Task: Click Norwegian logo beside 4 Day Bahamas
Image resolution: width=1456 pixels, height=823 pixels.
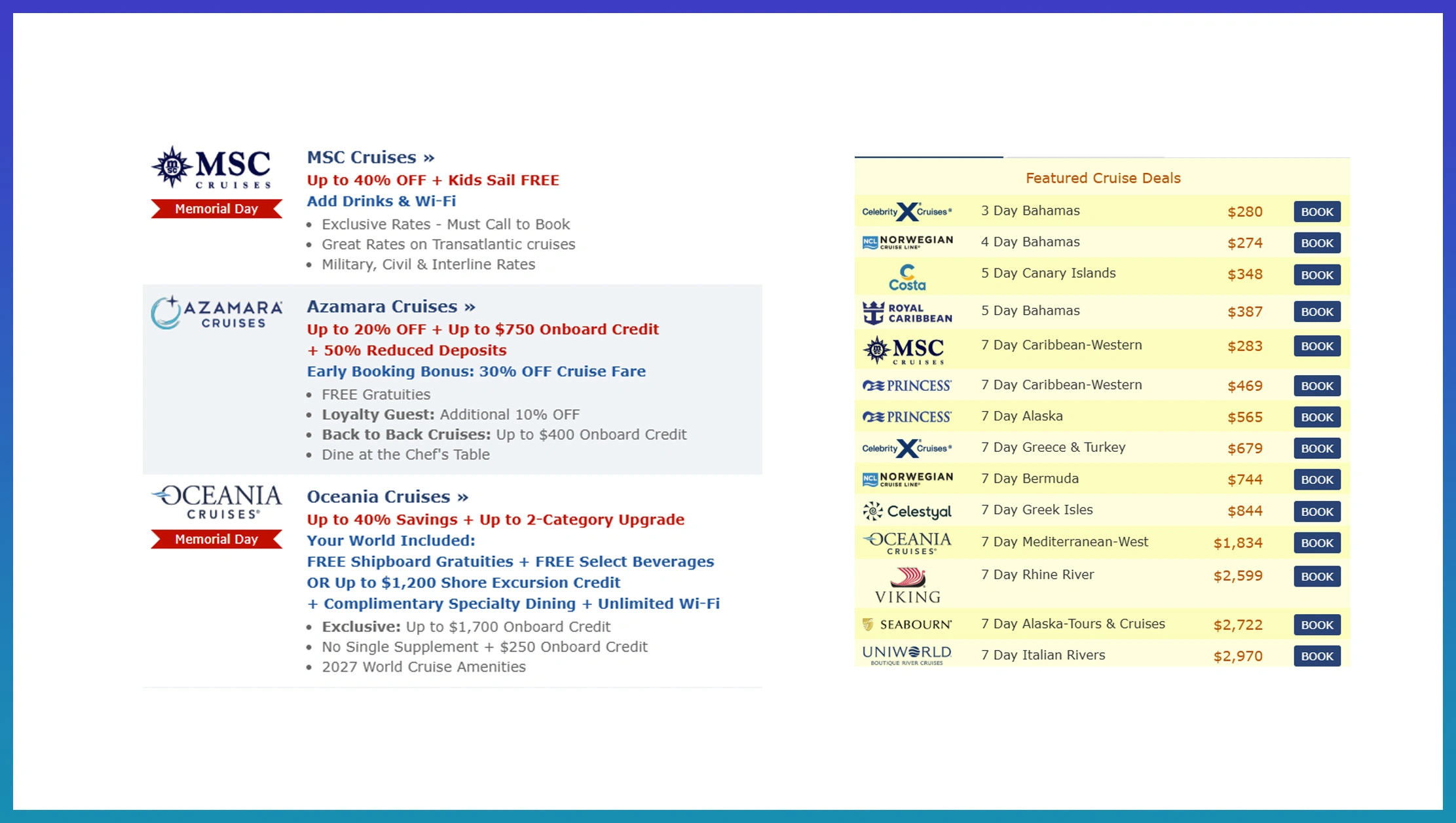Action: (907, 242)
